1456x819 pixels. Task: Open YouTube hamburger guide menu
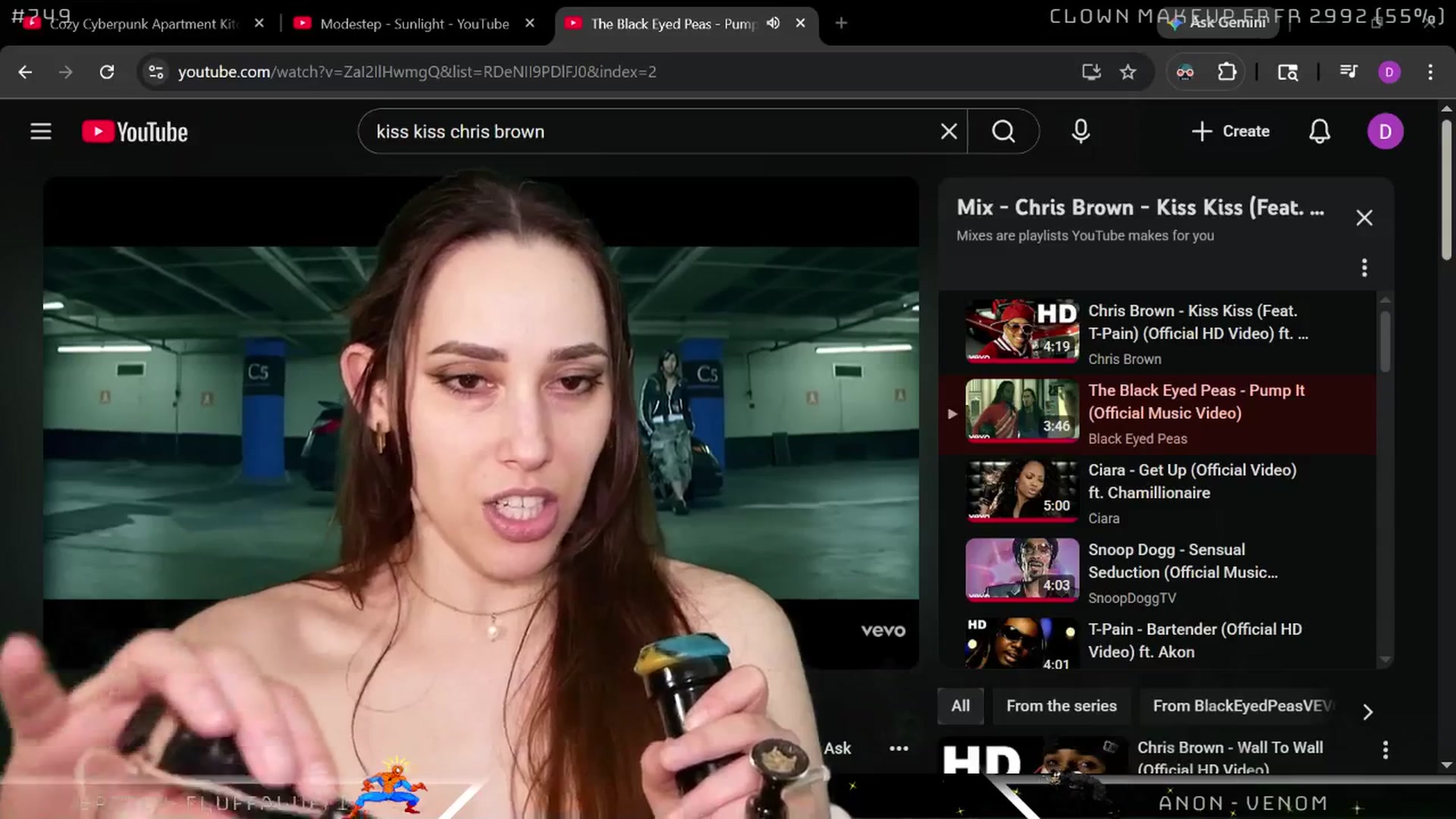41,132
